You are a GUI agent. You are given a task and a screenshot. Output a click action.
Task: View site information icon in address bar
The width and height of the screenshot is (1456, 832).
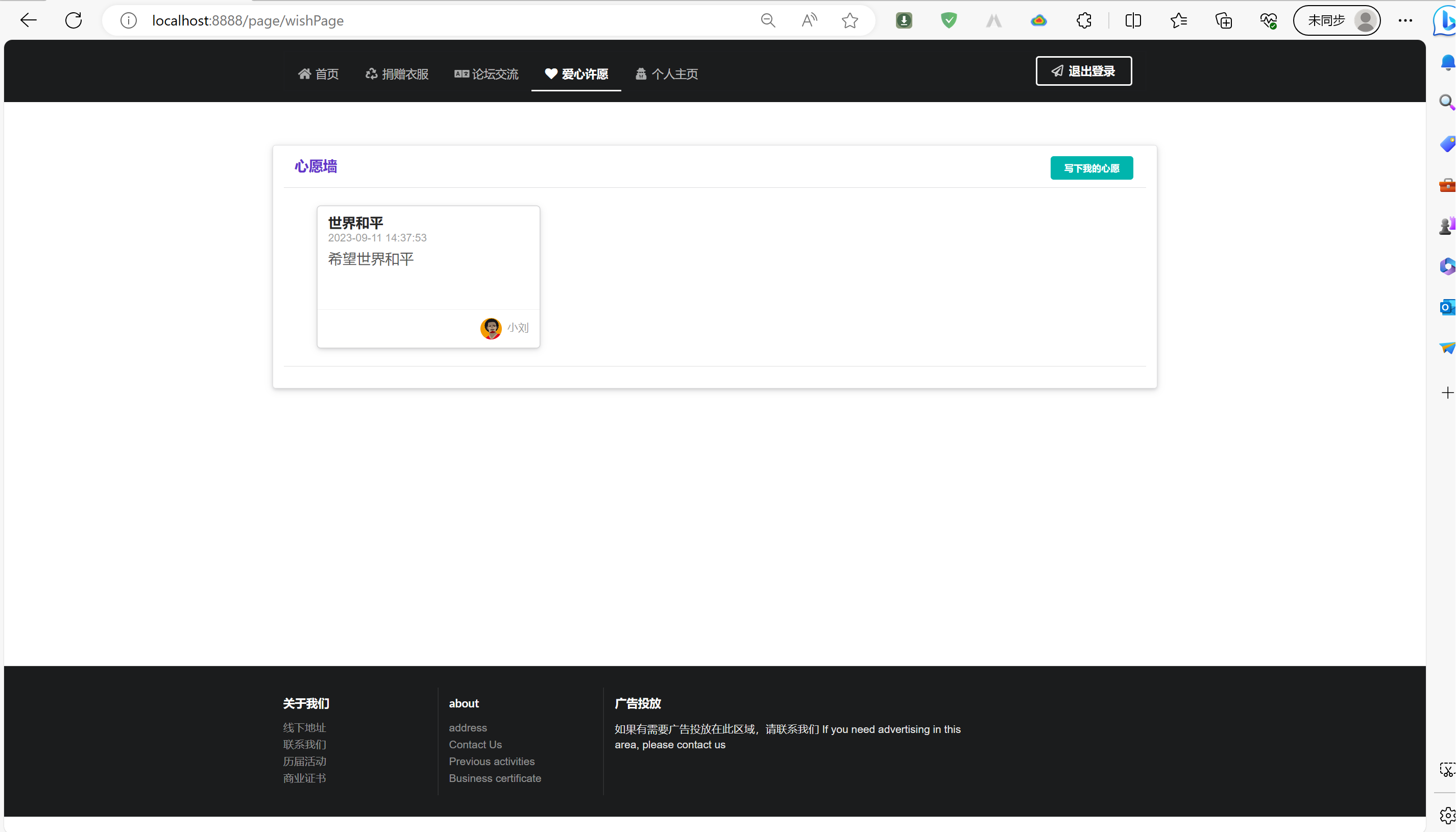click(129, 20)
